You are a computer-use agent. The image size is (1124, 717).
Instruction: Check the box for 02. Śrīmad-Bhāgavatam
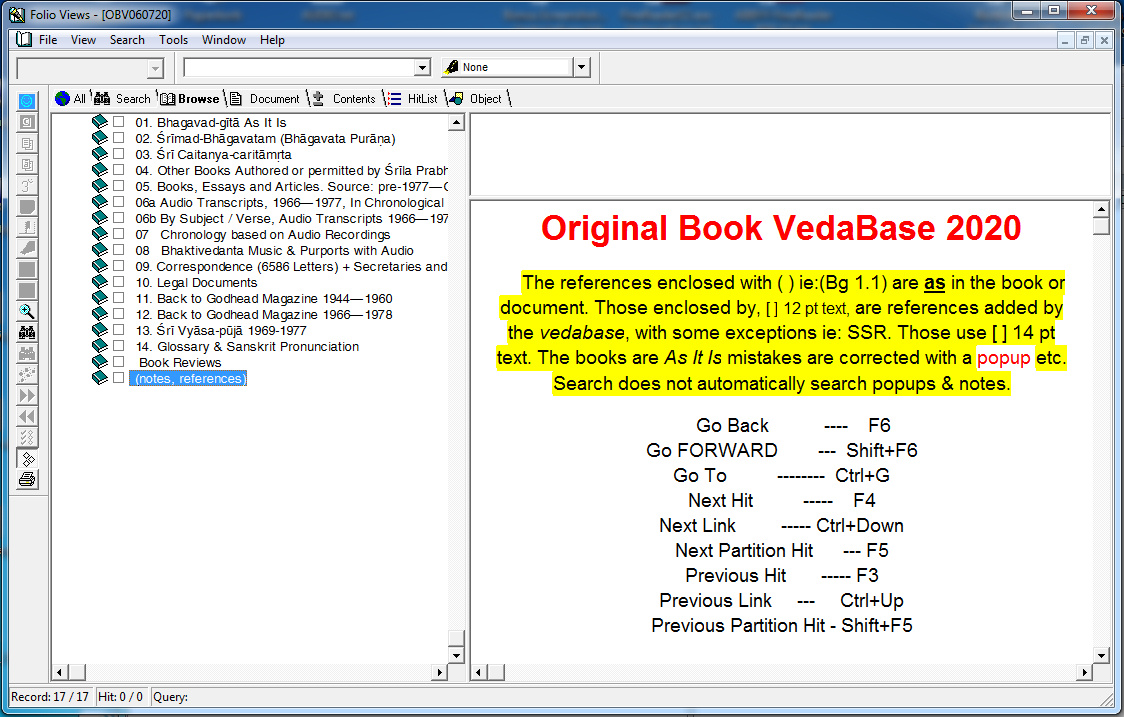[119, 138]
